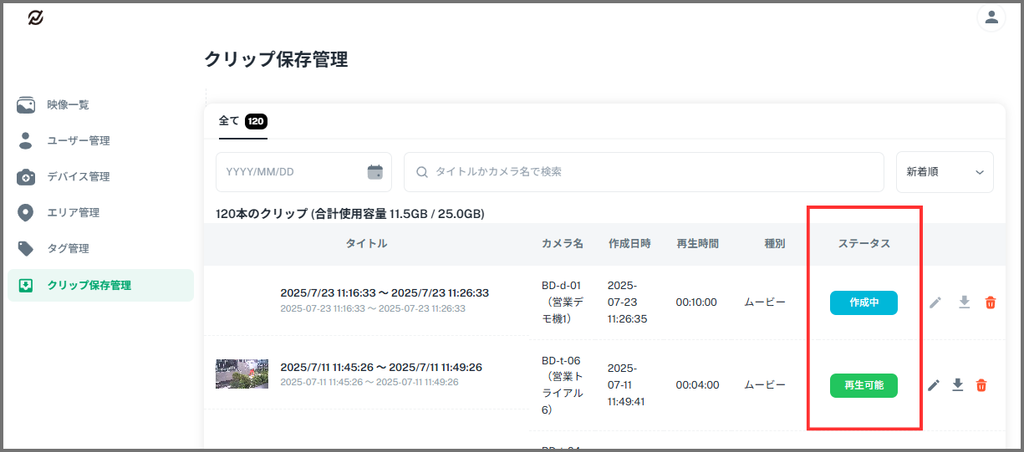Click the 120本のクリップ usage summary text
The height and width of the screenshot is (452, 1024).
(x=350, y=214)
